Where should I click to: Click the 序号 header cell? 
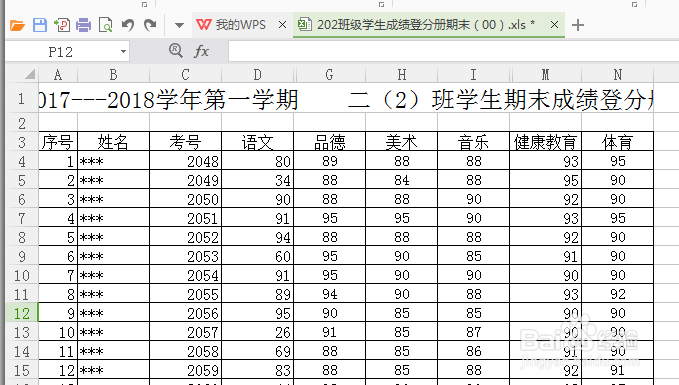coord(58,142)
